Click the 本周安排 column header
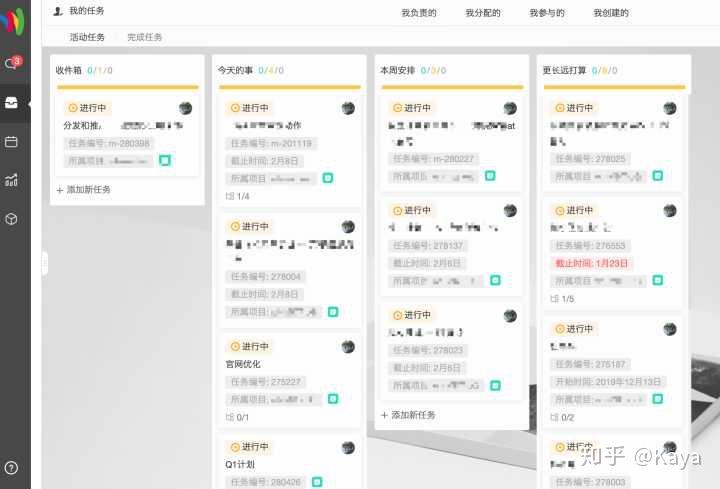The width and height of the screenshot is (720, 489). (x=398, y=70)
